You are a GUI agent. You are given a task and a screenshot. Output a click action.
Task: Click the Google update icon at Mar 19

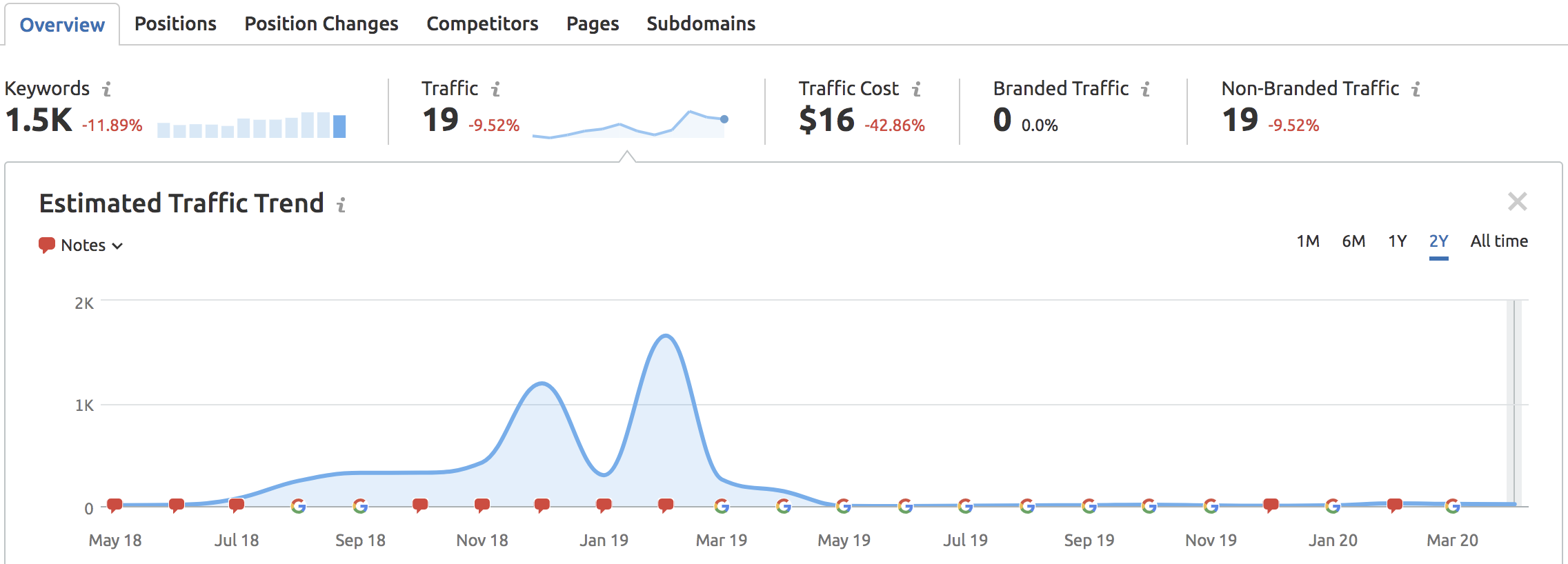point(722,506)
